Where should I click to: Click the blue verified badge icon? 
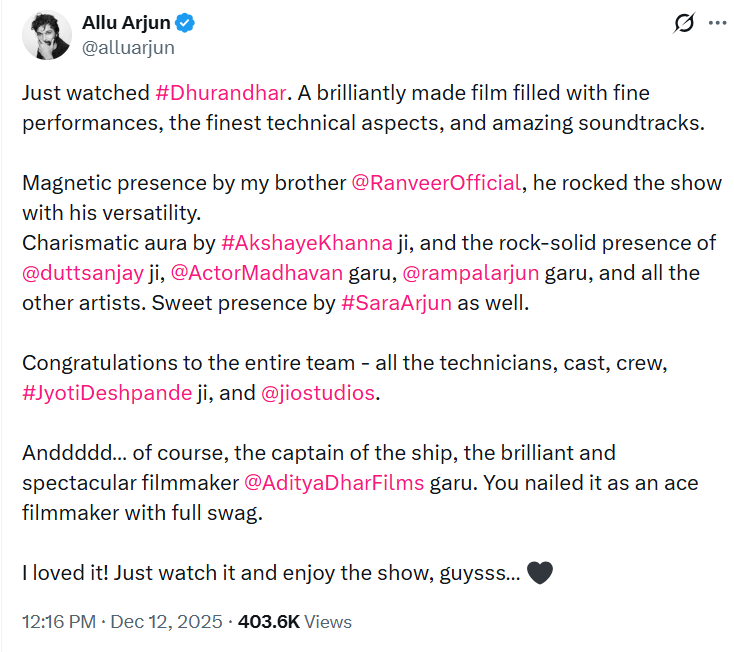(187, 23)
